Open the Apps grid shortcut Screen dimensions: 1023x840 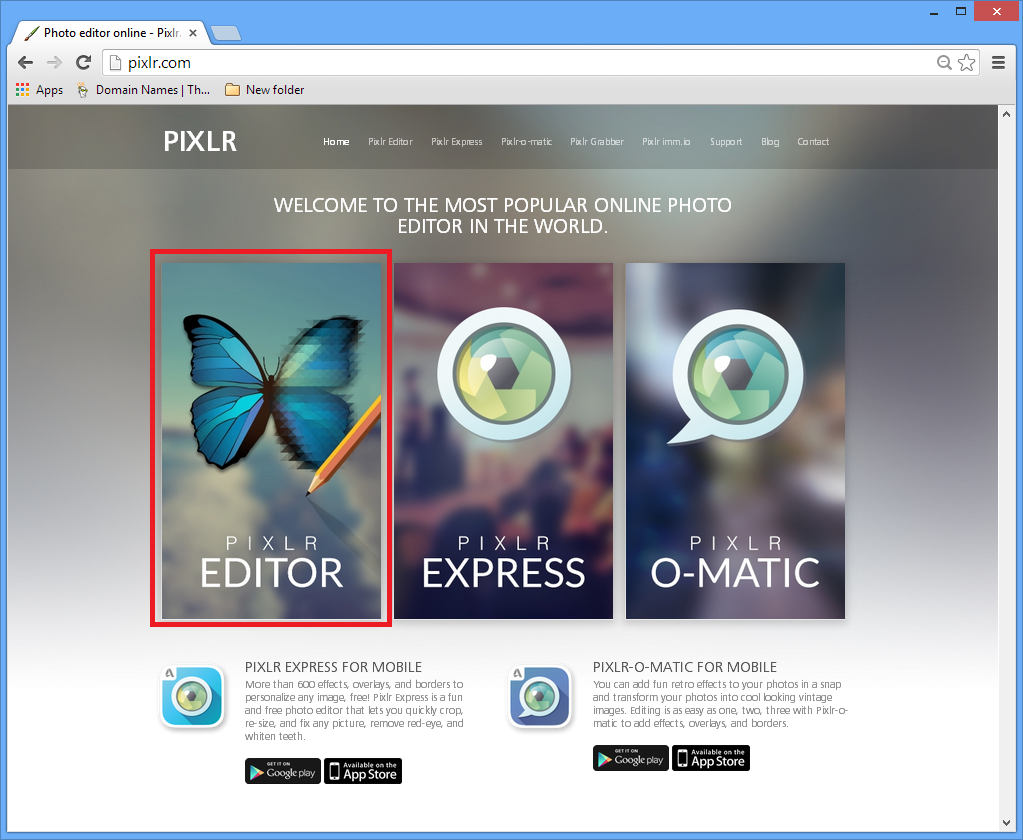point(39,90)
